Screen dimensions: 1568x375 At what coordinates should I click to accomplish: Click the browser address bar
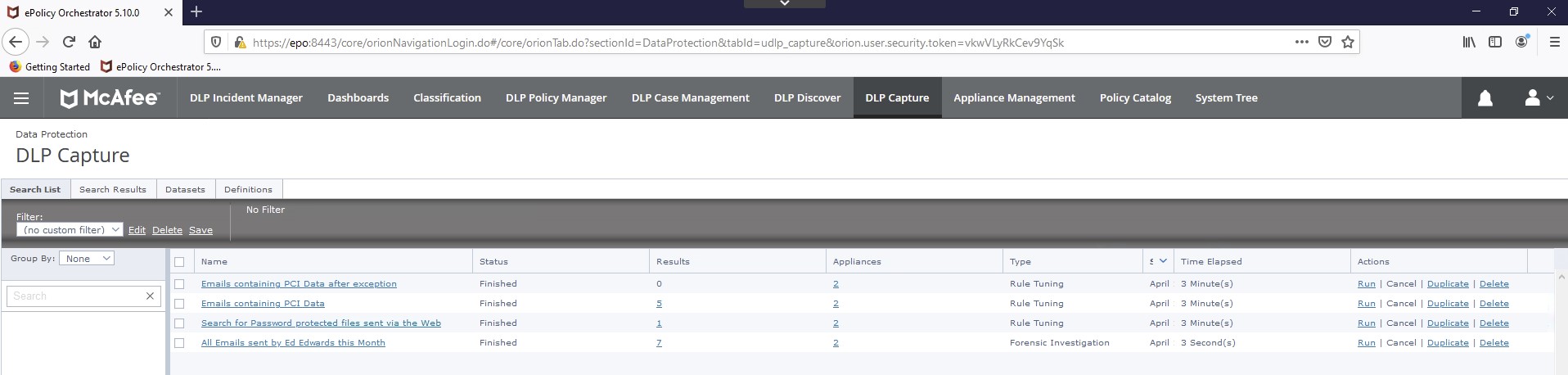(769, 42)
